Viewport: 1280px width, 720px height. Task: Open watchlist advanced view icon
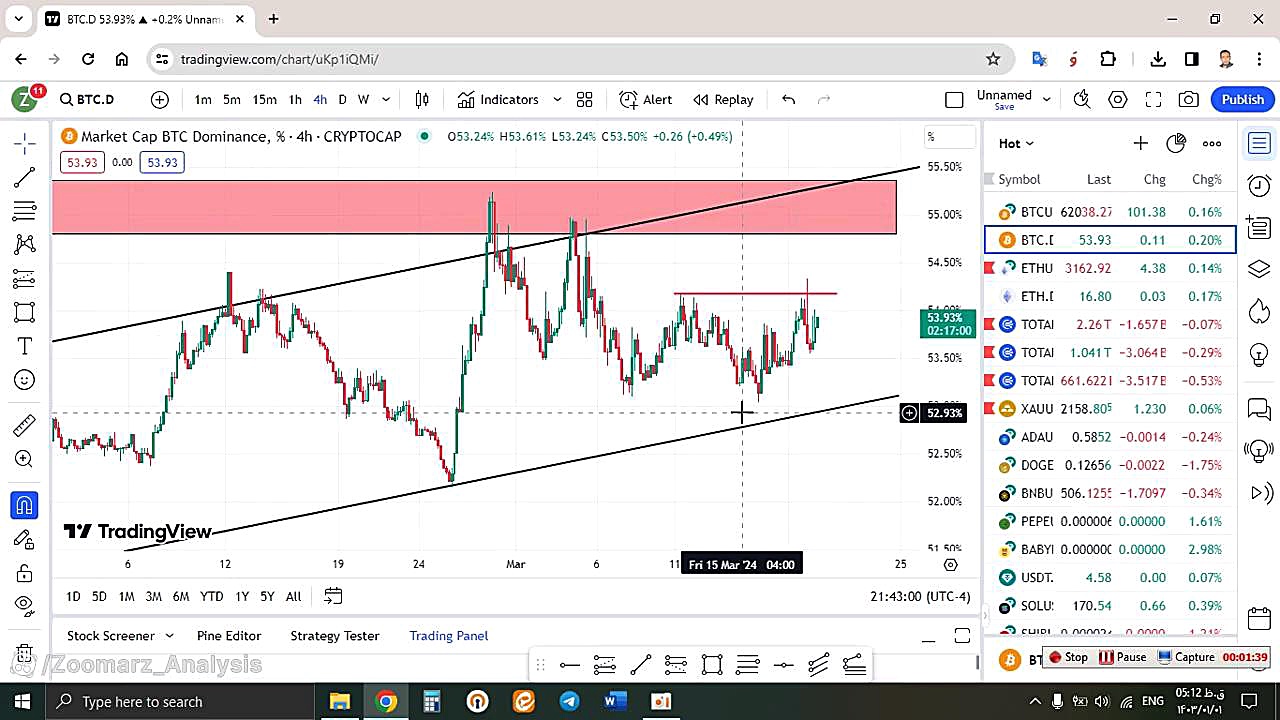[x=1176, y=143]
